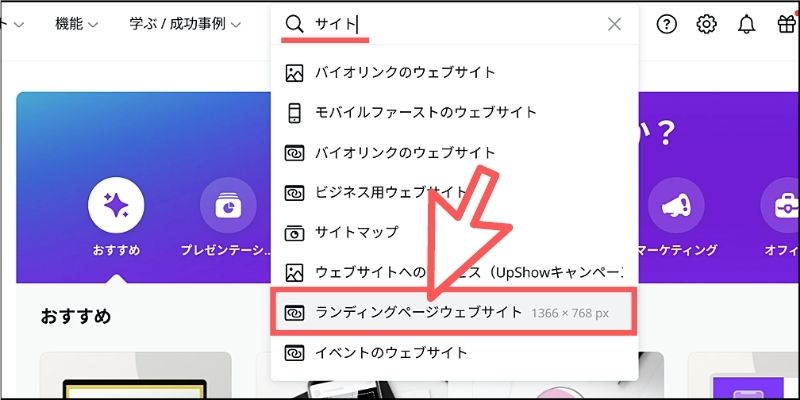Open notifications bell icon

(746, 24)
